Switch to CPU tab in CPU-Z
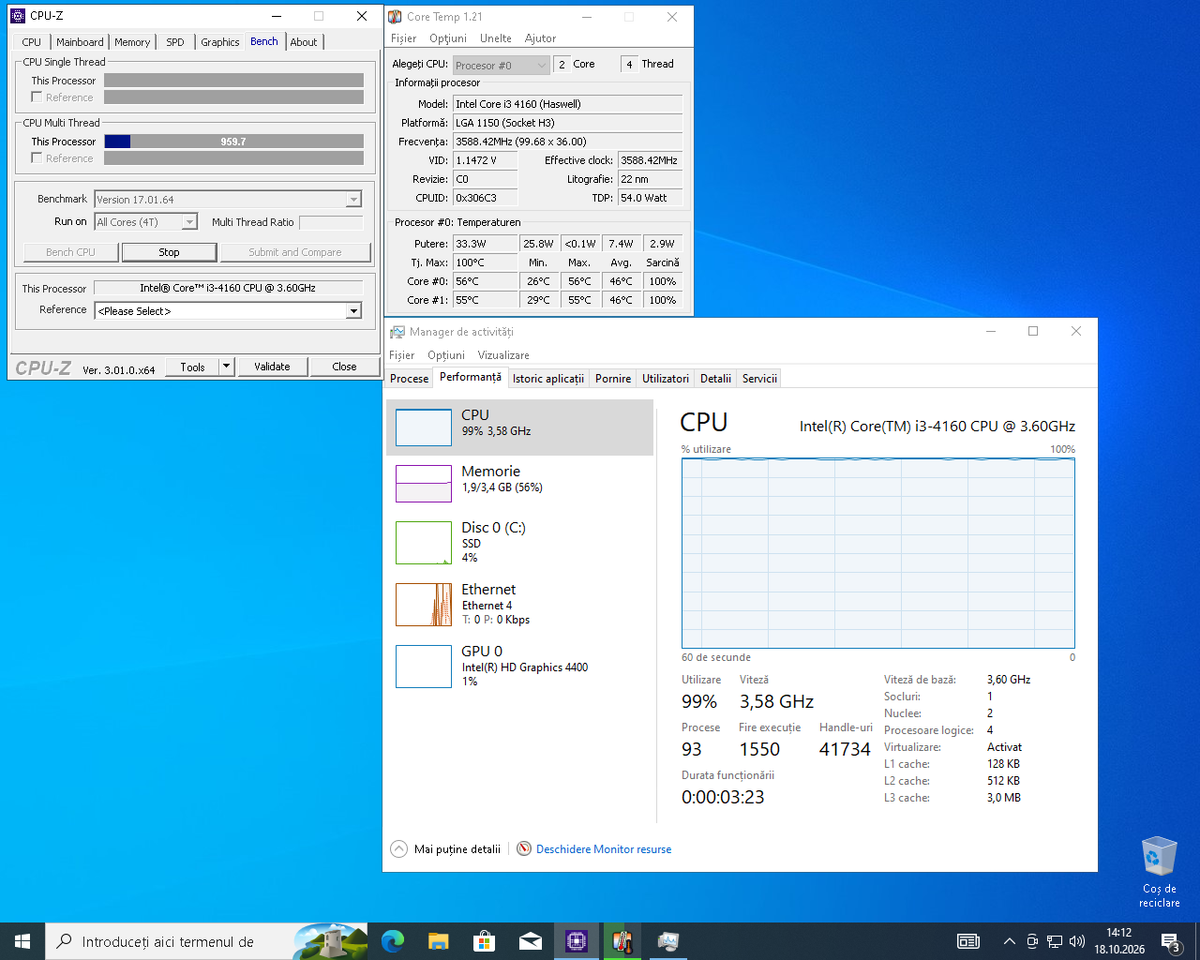The width and height of the screenshot is (1200, 960). click(32, 42)
